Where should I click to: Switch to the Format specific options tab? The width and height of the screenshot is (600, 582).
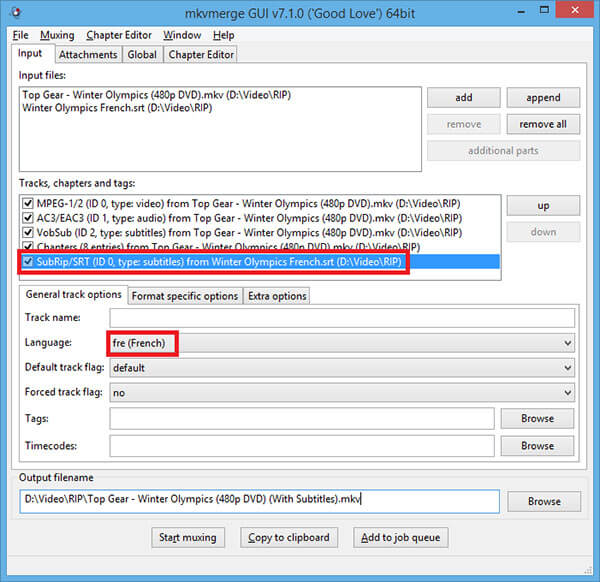pos(185,296)
